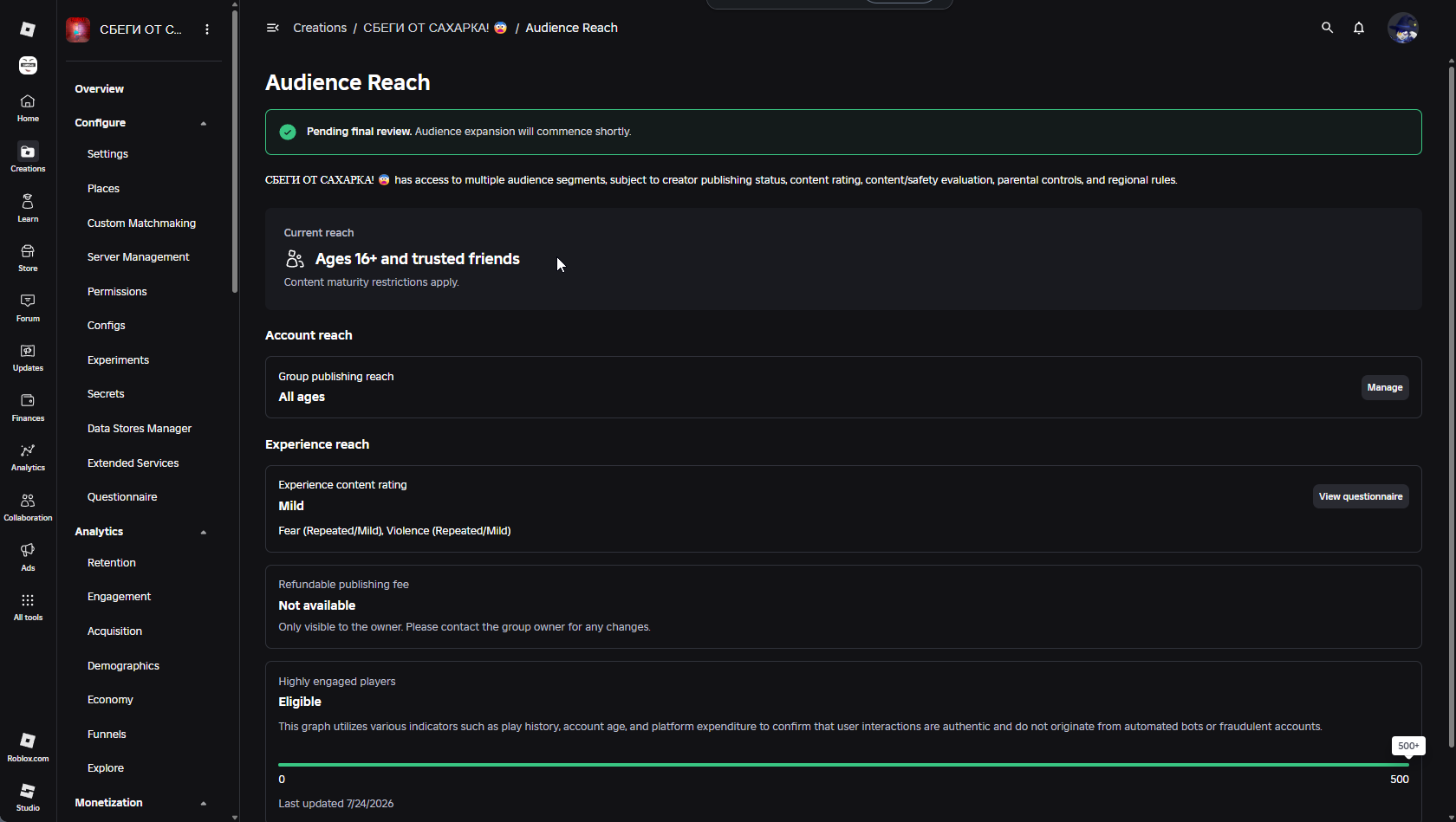The height and width of the screenshot is (822, 1456).
Task: Open Finances in the left rail
Action: [28, 408]
